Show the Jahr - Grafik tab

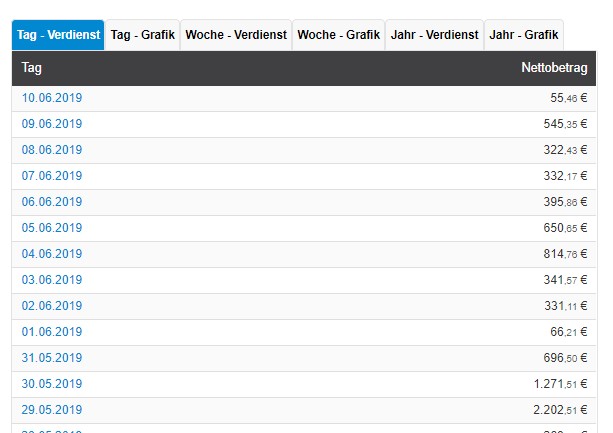(524, 35)
